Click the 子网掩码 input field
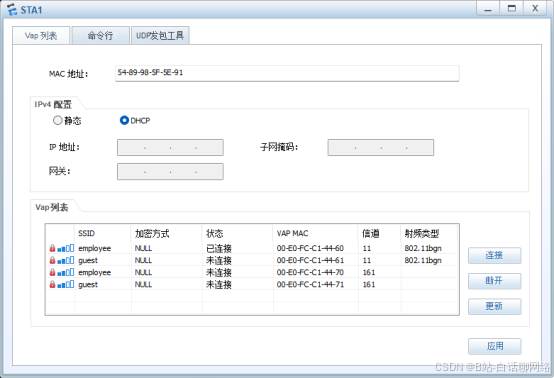The height and width of the screenshot is (378, 554). pyautogui.click(x=381, y=148)
